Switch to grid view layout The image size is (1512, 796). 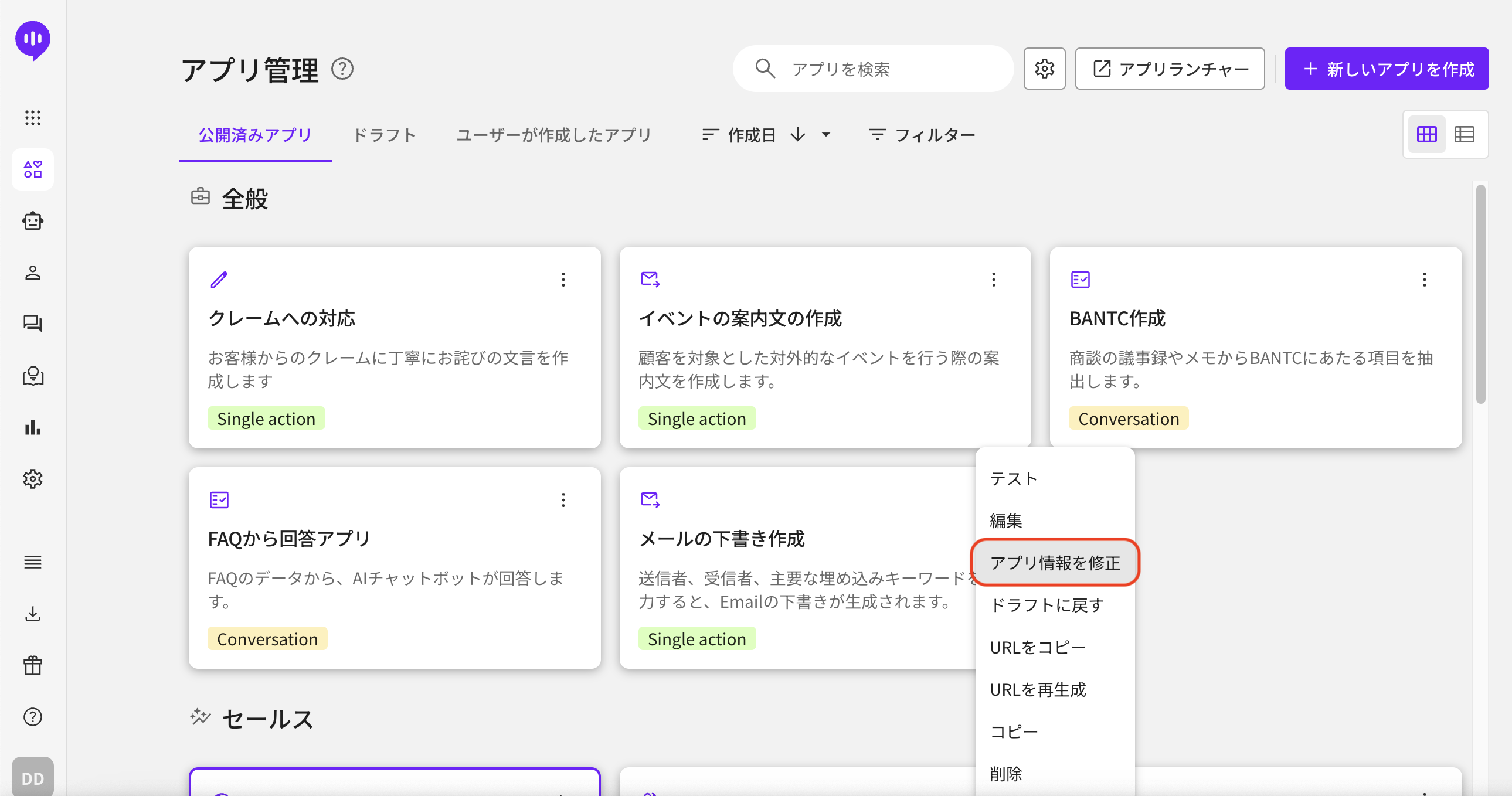click(1426, 134)
